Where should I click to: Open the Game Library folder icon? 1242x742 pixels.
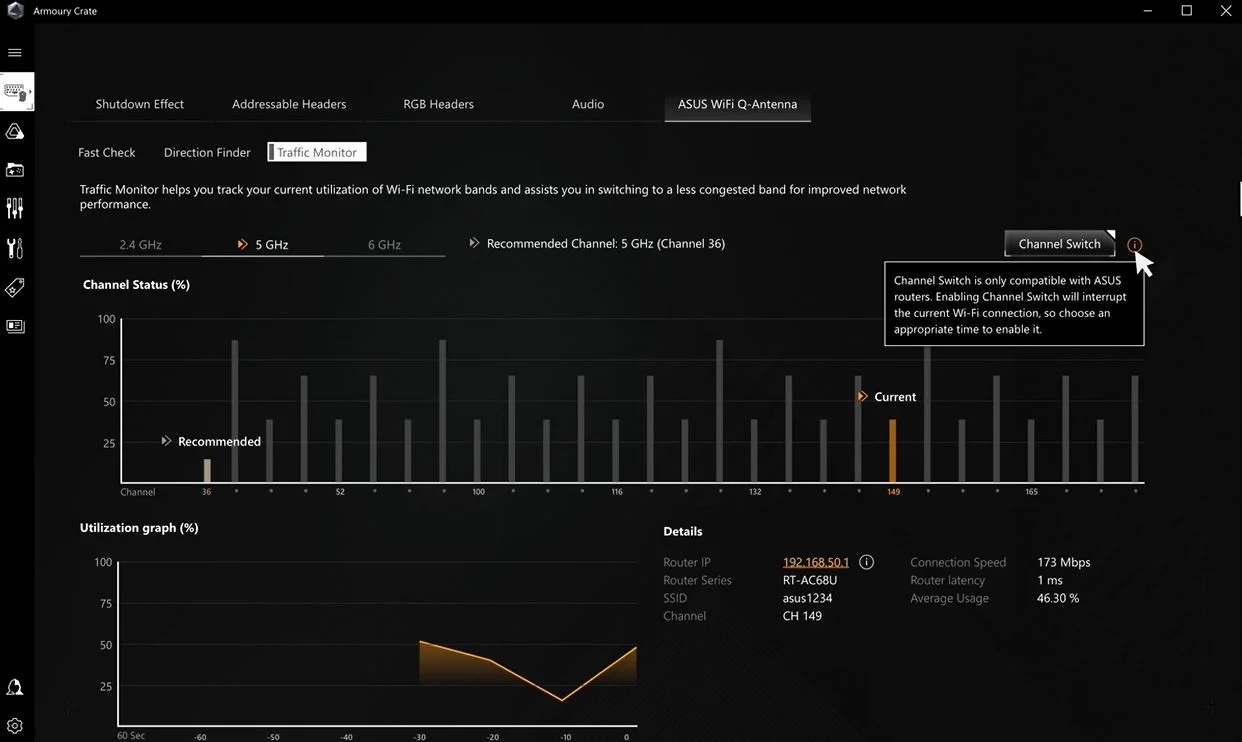[15, 170]
